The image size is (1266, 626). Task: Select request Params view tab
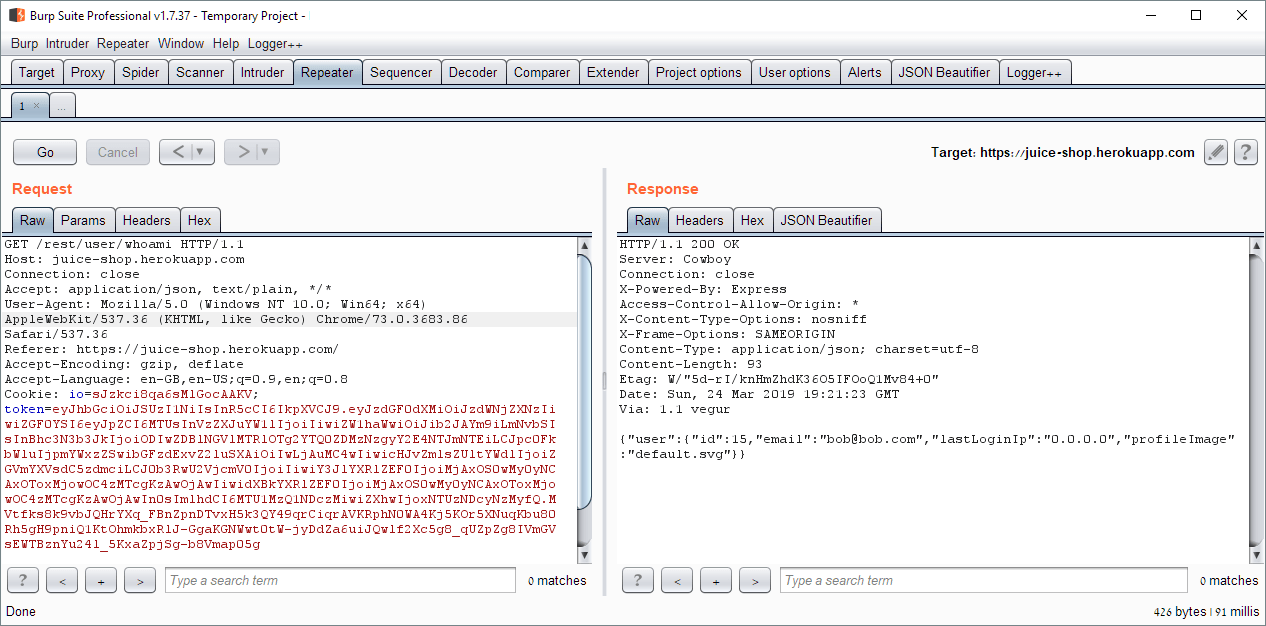pos(83,220)
